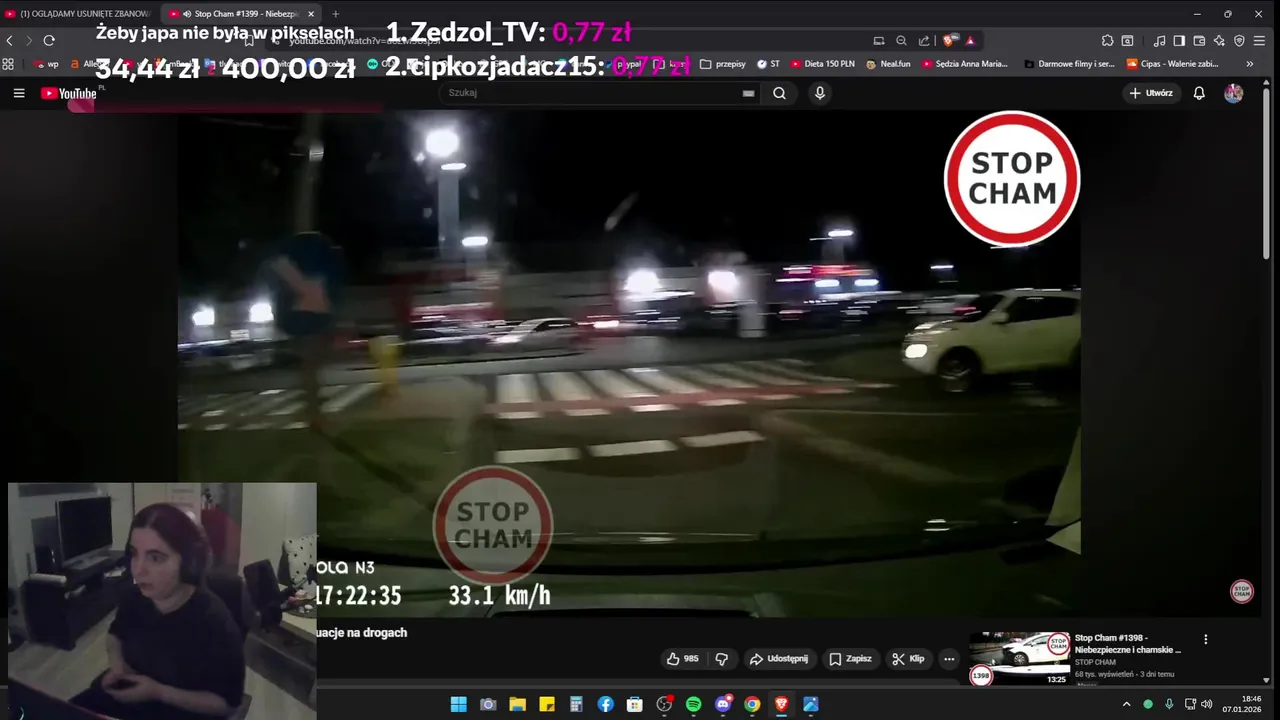This screenshot has height=720, width=1280.
Task: Click the search magnifier button
Action: [779, 93]
